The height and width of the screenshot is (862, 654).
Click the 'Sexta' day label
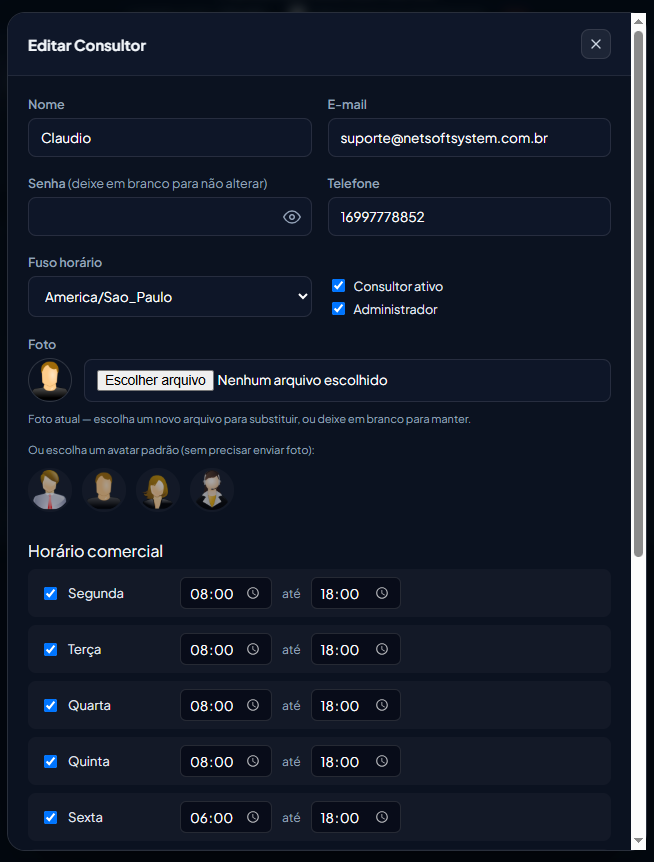tap(85, 817)
